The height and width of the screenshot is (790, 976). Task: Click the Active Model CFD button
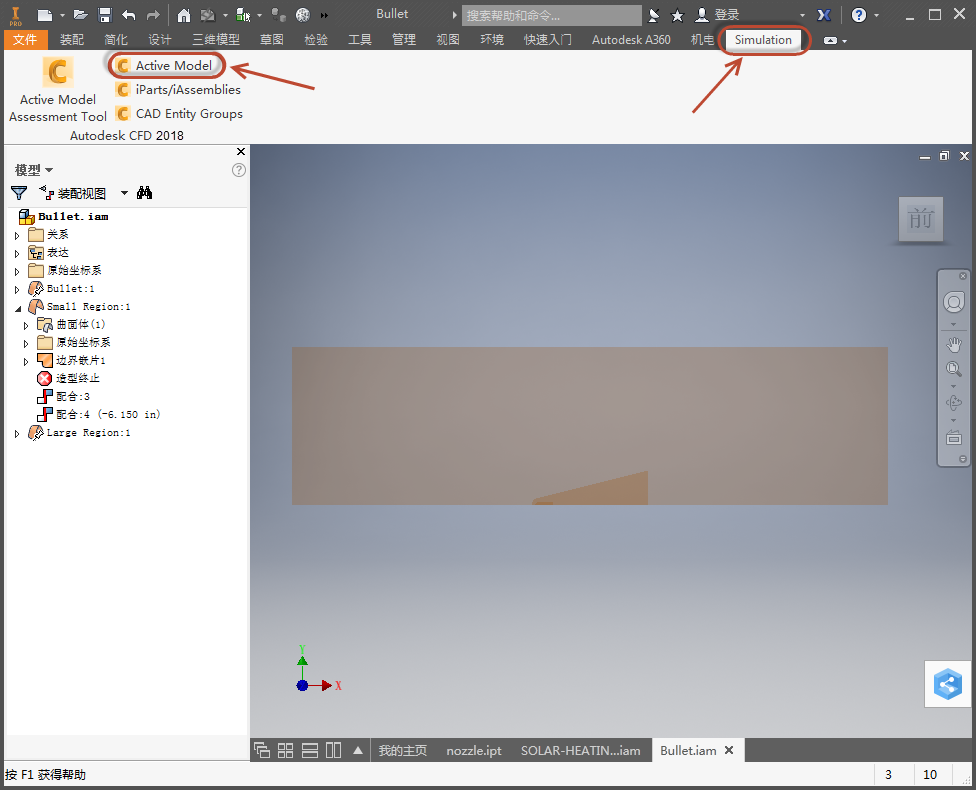tap(164, 65)
